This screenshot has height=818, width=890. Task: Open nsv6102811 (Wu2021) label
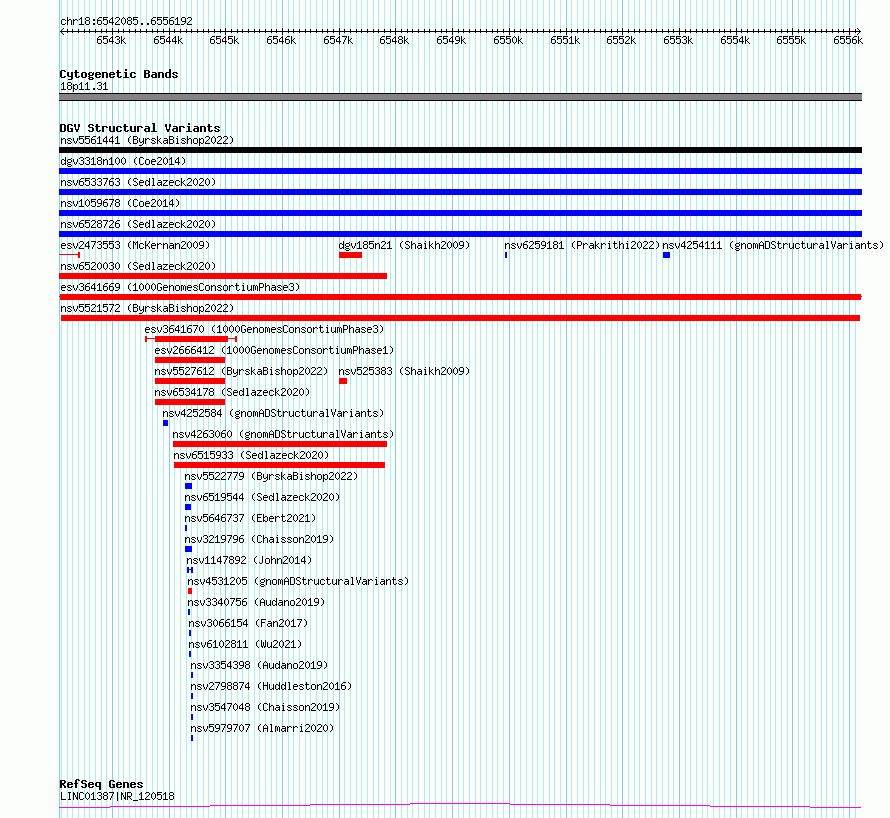click(x=245, y=644)
